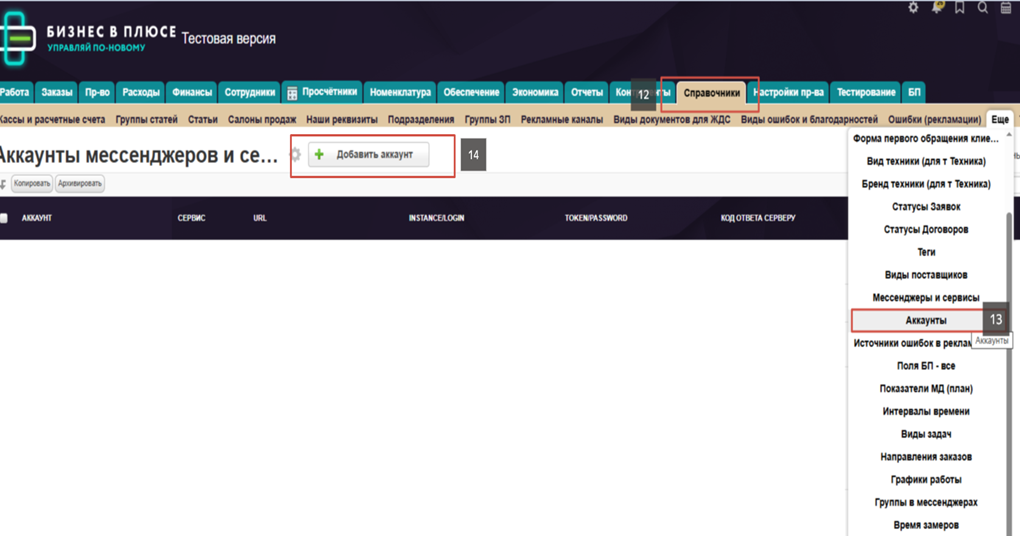
Task: Open Салоны продаж submenu link
Action: (262, 119)
